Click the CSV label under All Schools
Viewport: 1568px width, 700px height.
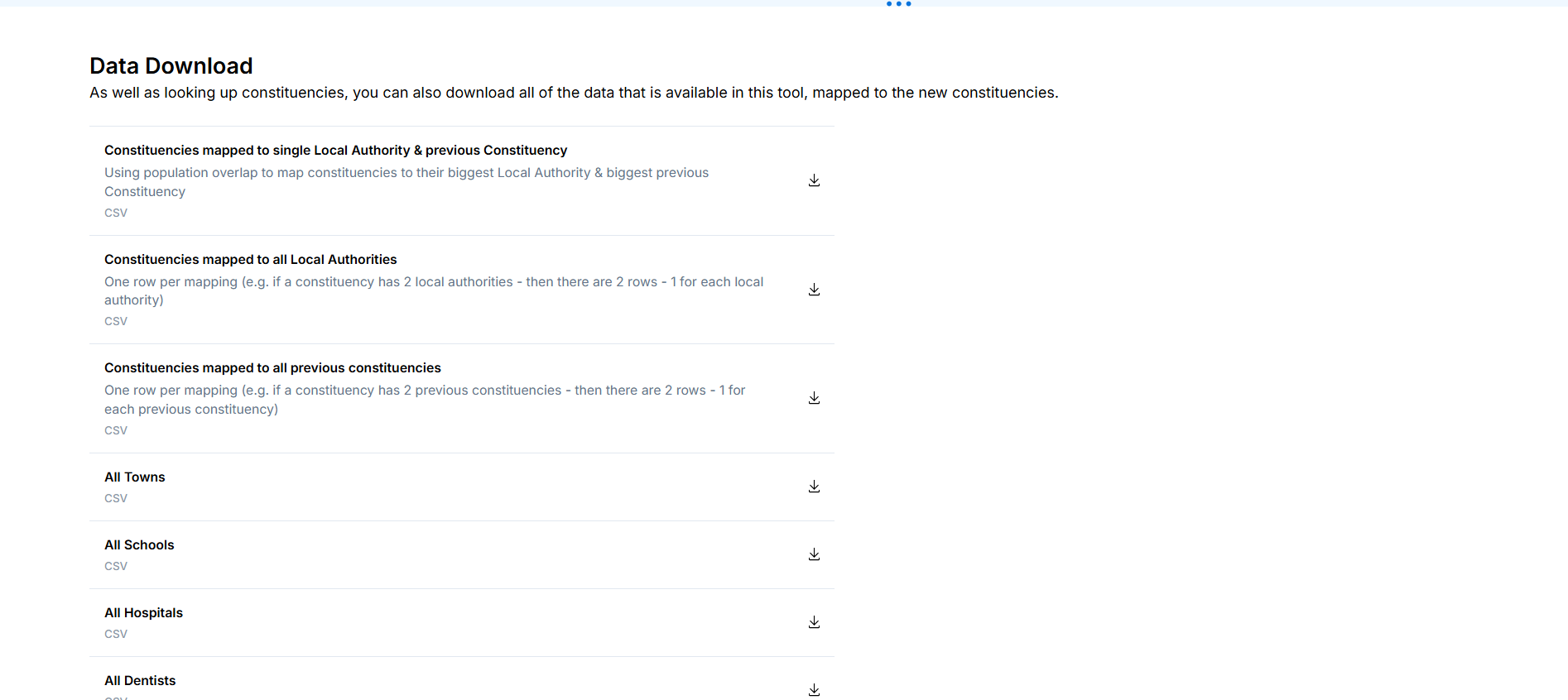(116, 566)
